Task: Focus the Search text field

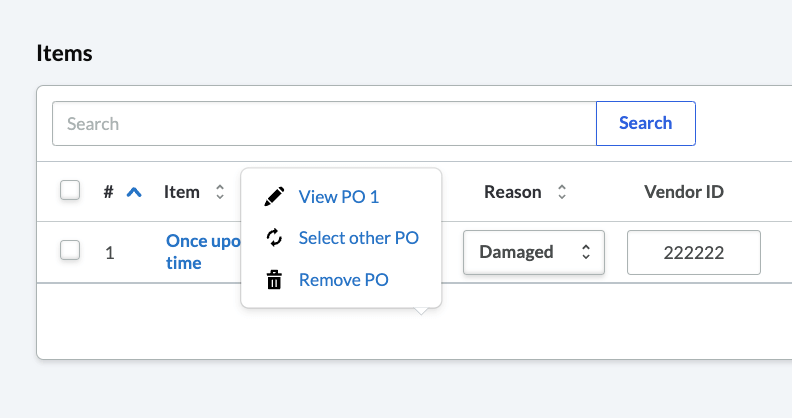Action: coord(324,124)
